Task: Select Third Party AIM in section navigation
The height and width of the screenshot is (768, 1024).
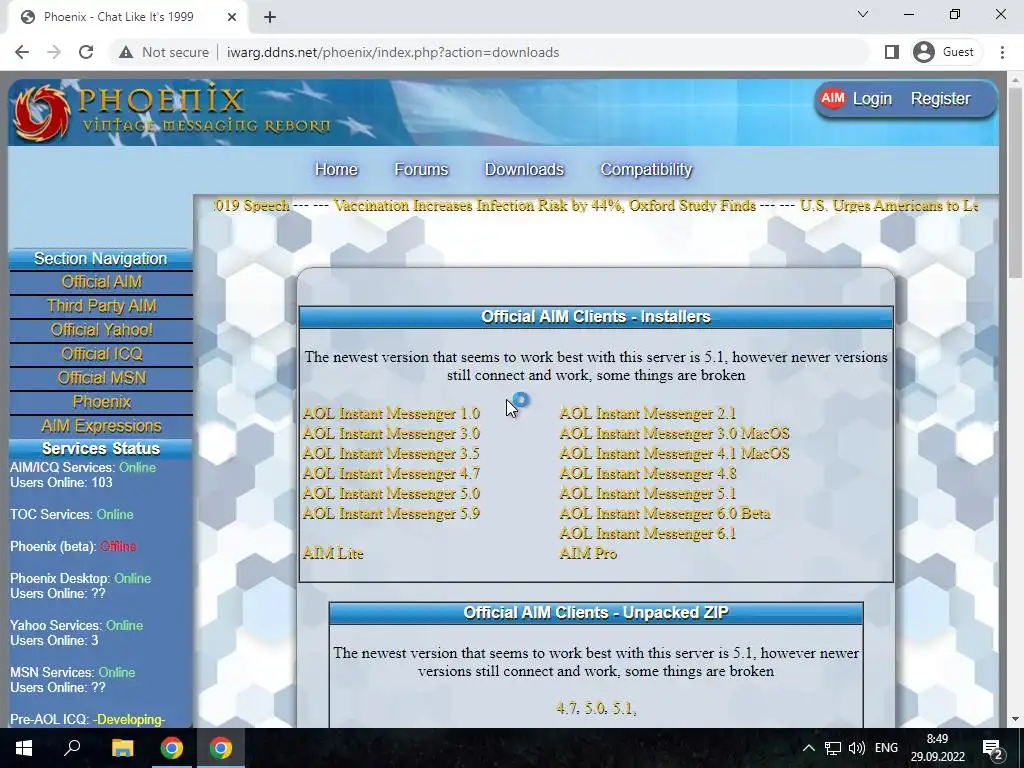Action: (101, 306)
